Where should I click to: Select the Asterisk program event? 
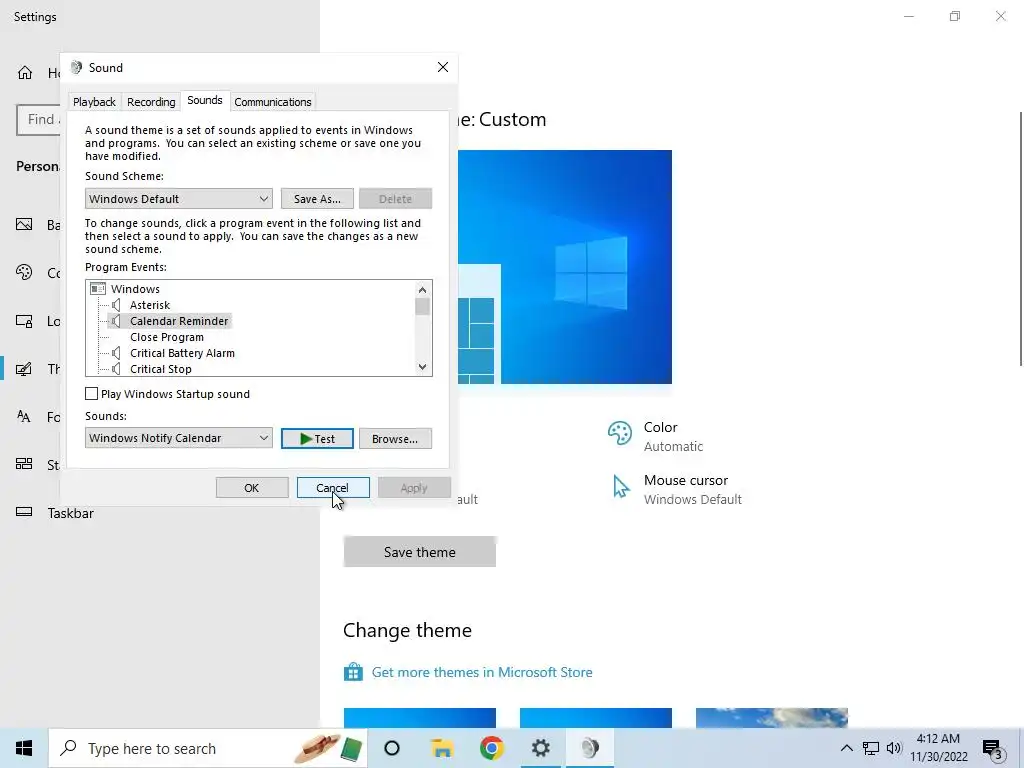coord(150,305)
